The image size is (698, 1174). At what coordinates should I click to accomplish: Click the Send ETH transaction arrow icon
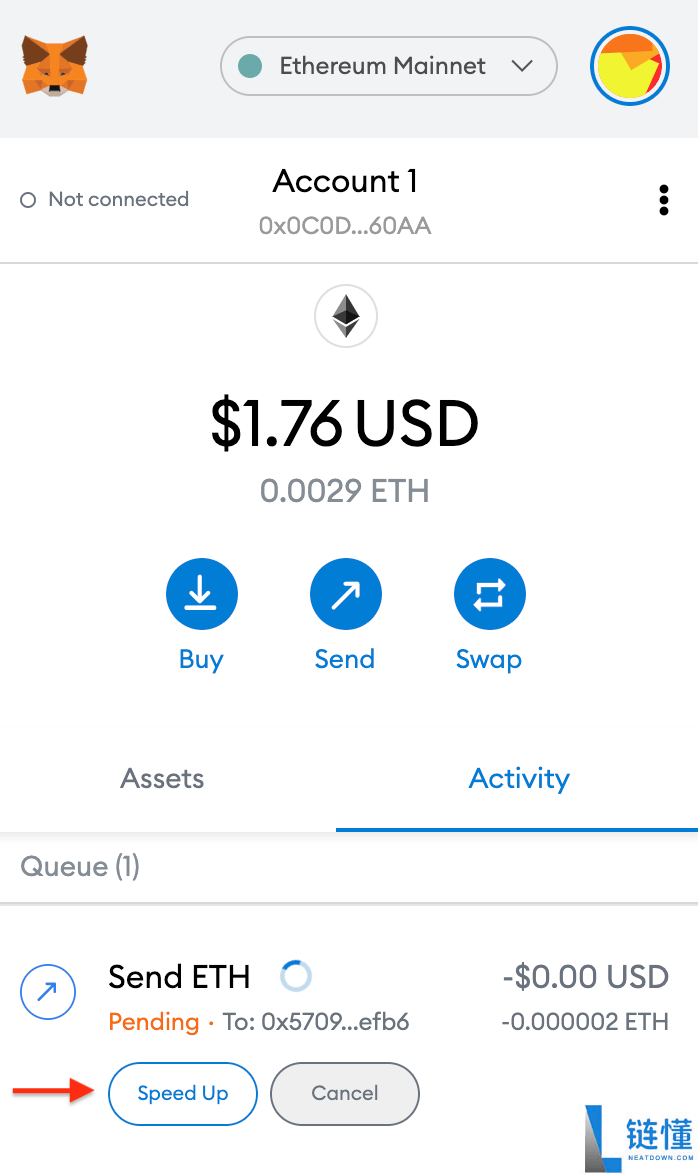pyautogui.click(x=48, y=992)
